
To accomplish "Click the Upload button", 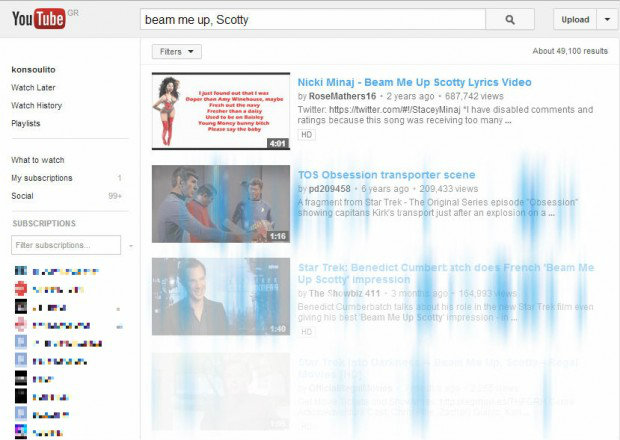I will (x=575, y=19).
